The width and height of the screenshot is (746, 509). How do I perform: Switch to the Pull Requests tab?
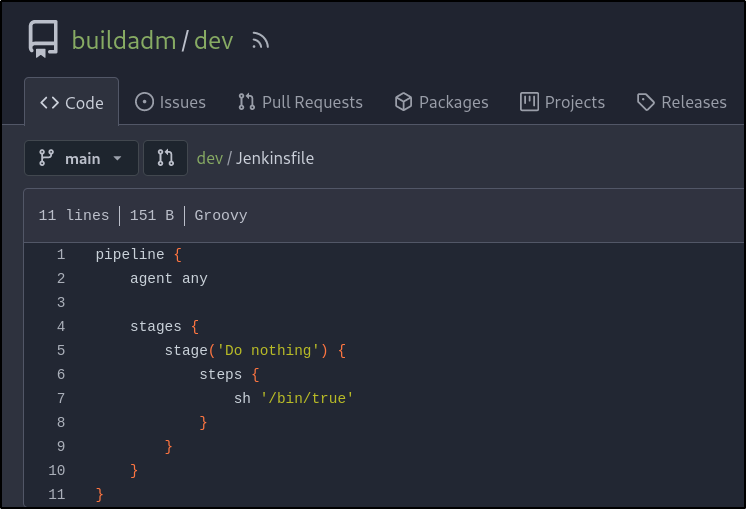[300, 102]
